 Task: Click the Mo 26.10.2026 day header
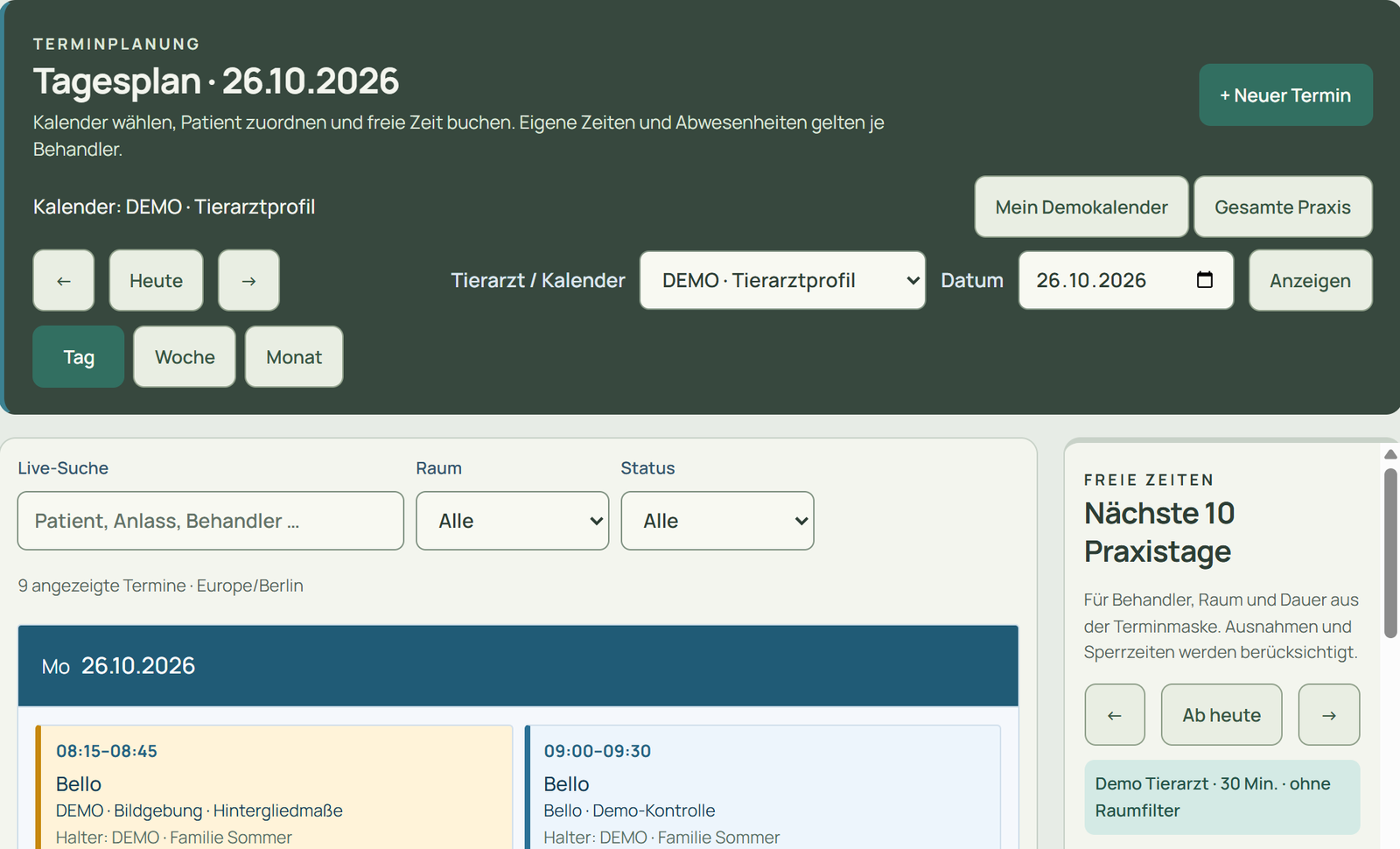coord(518,666)
